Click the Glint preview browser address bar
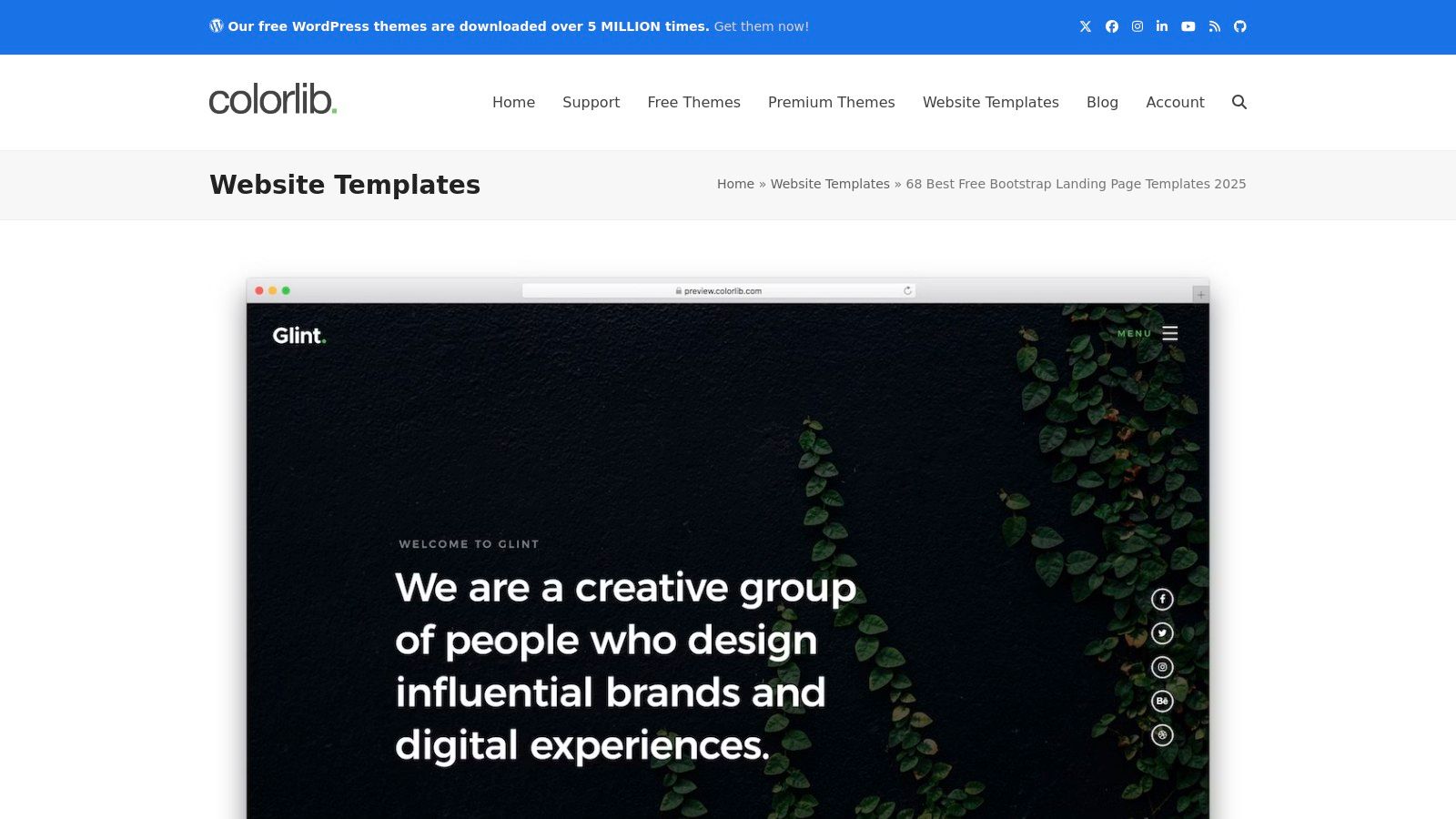 tap(719, 290)
